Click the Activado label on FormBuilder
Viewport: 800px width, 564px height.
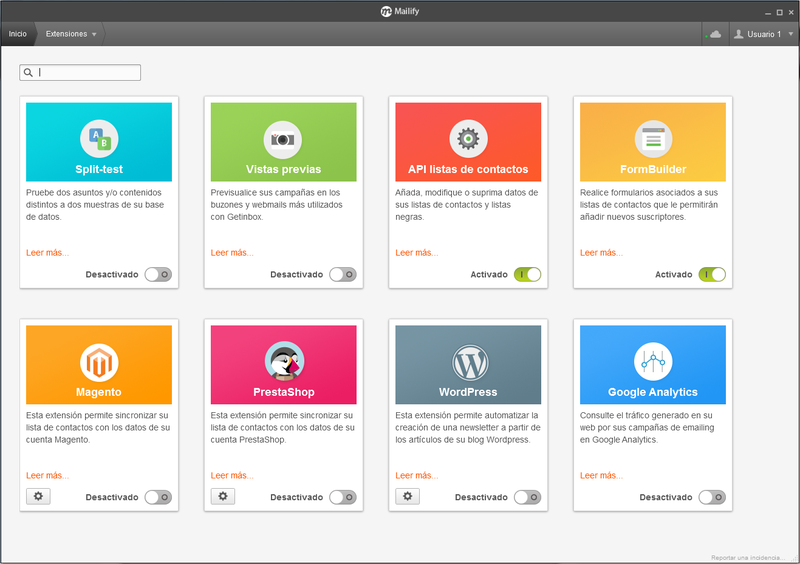tap(673, 275)
